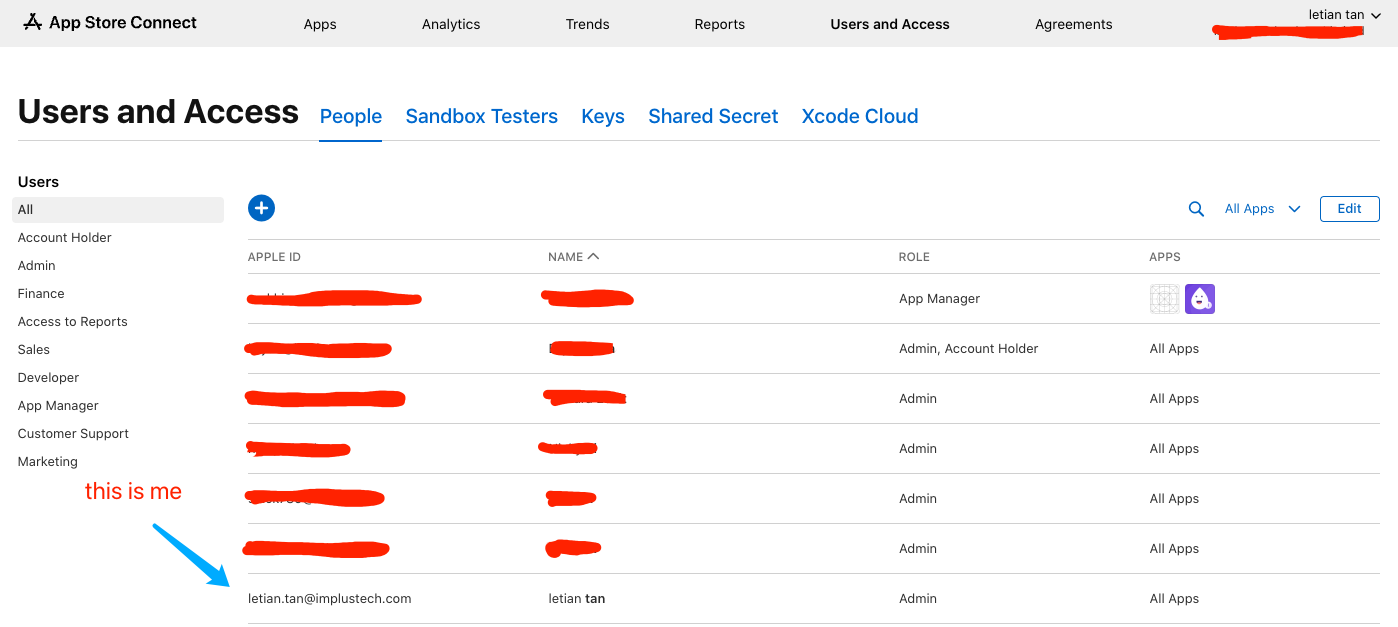Viewport: 1398px width, 627px height.
Task: Switch to the Xcode Cloud tab
Action: pyautogui.click(x=860, y=116)
